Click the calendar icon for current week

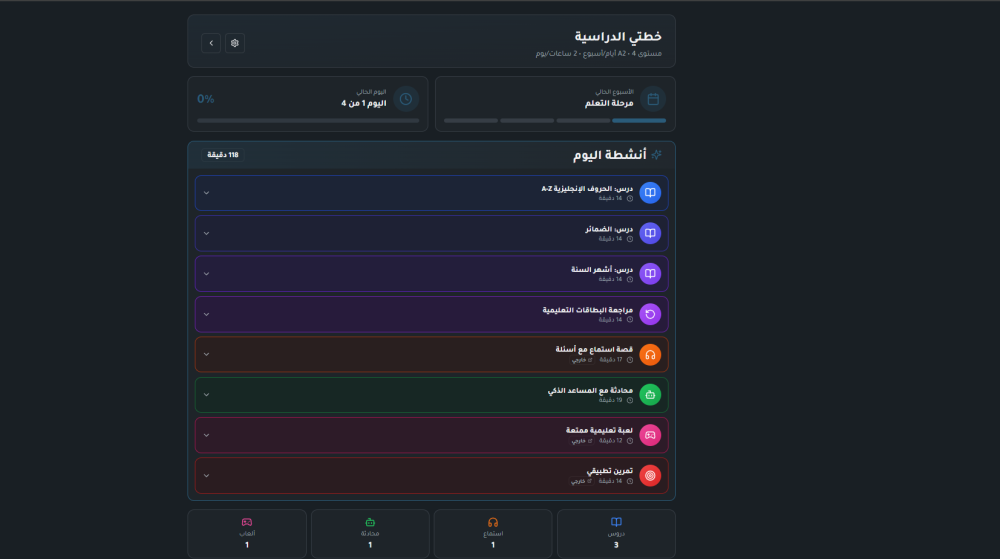[653, 98]
